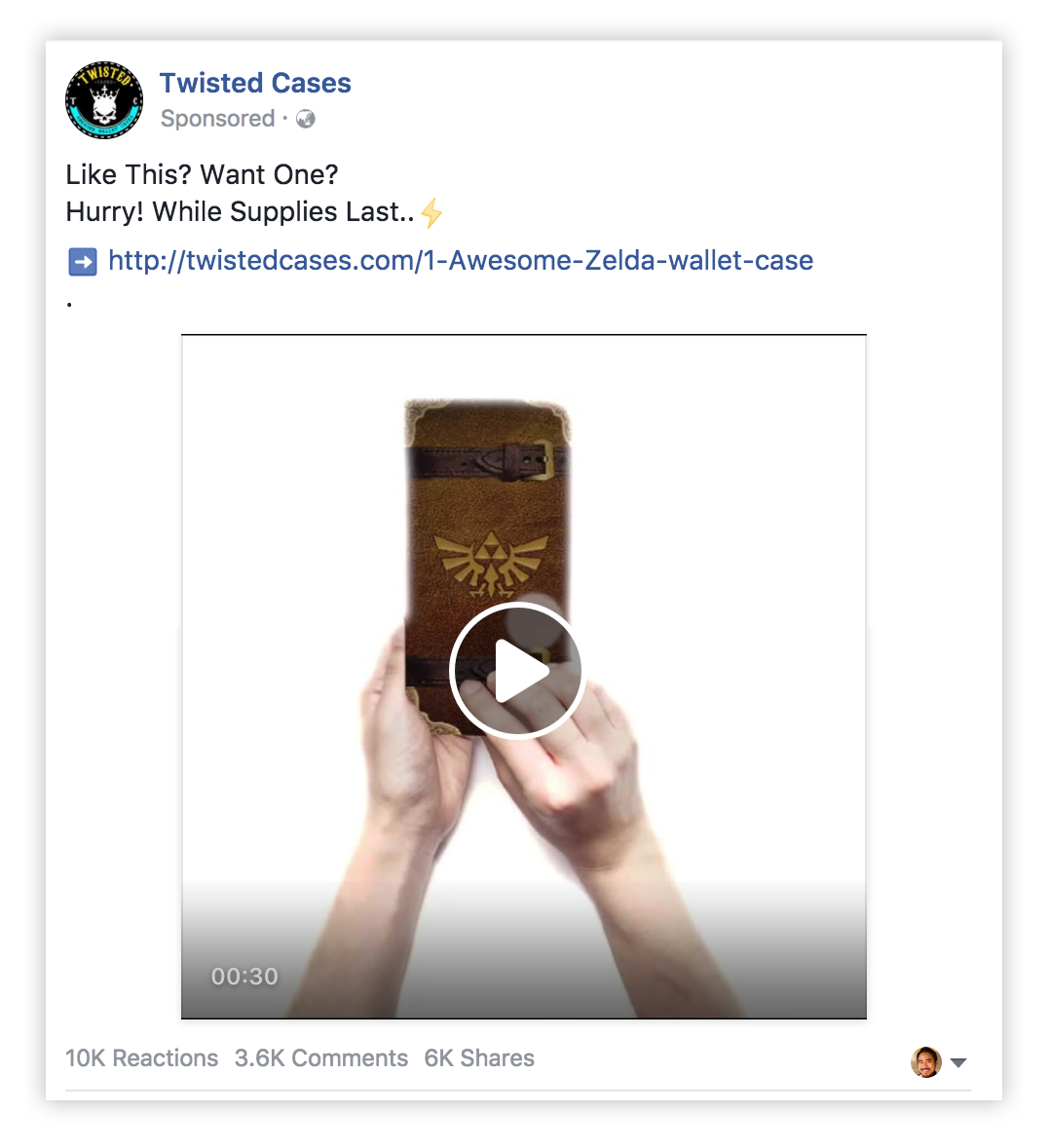Play the video with the circular play button
This screenshot has width=1049, height=1148.
[516, 670]
